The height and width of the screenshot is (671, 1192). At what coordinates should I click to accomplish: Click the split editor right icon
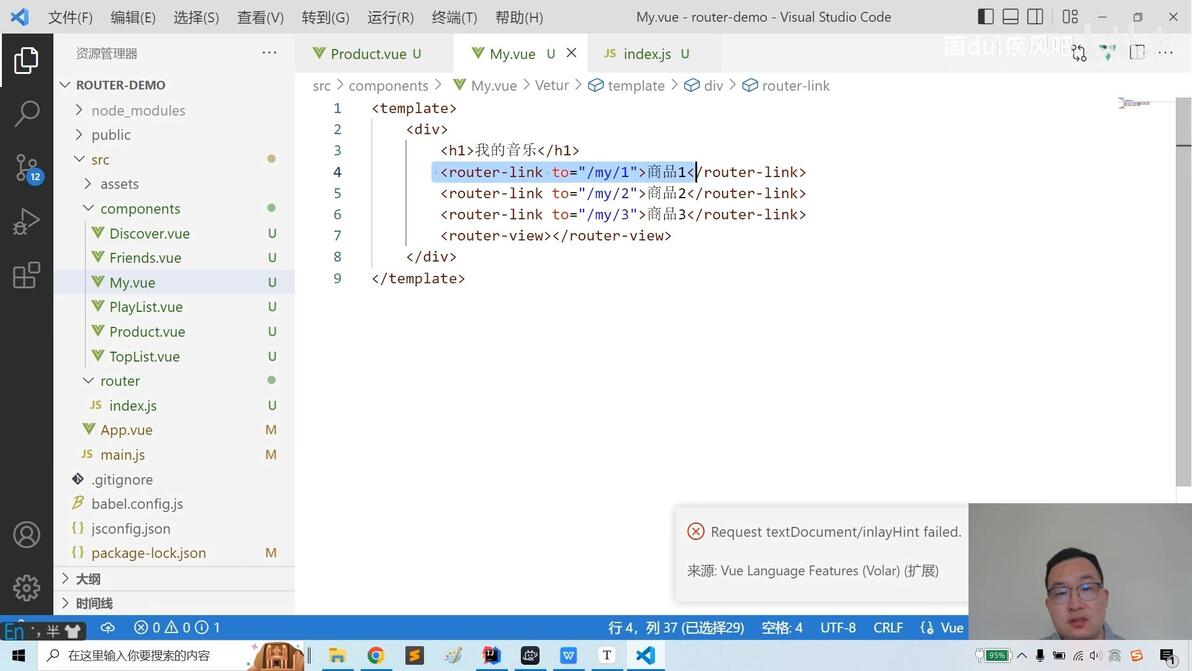[1137, 52]
